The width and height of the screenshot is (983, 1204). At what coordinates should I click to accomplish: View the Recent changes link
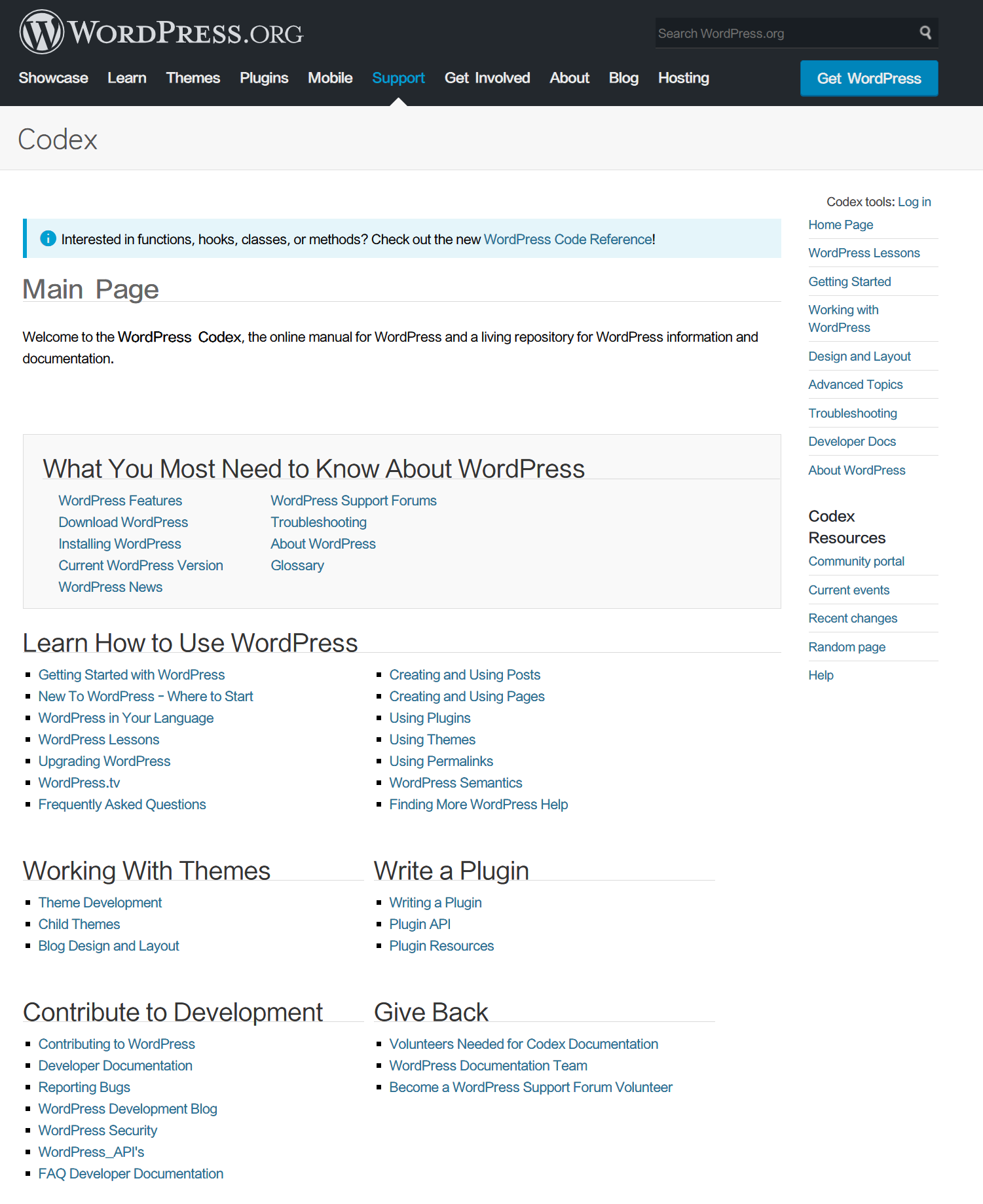(x=853, y=618)
